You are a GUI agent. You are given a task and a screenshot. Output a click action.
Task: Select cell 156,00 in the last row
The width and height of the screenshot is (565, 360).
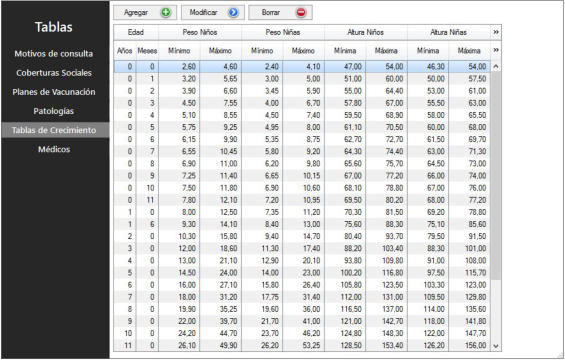coord(470,346)
